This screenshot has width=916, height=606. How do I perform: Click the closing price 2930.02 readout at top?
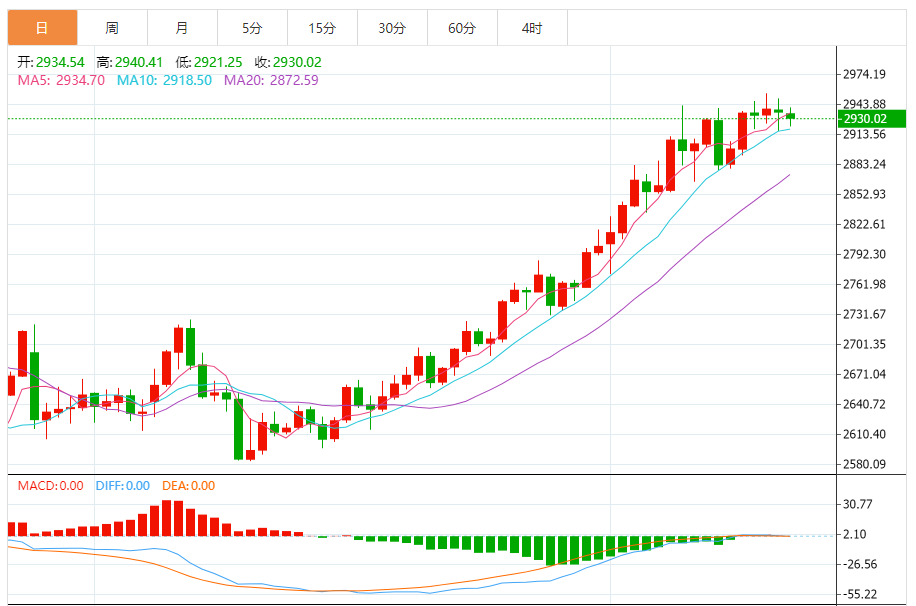coord(297,62)
